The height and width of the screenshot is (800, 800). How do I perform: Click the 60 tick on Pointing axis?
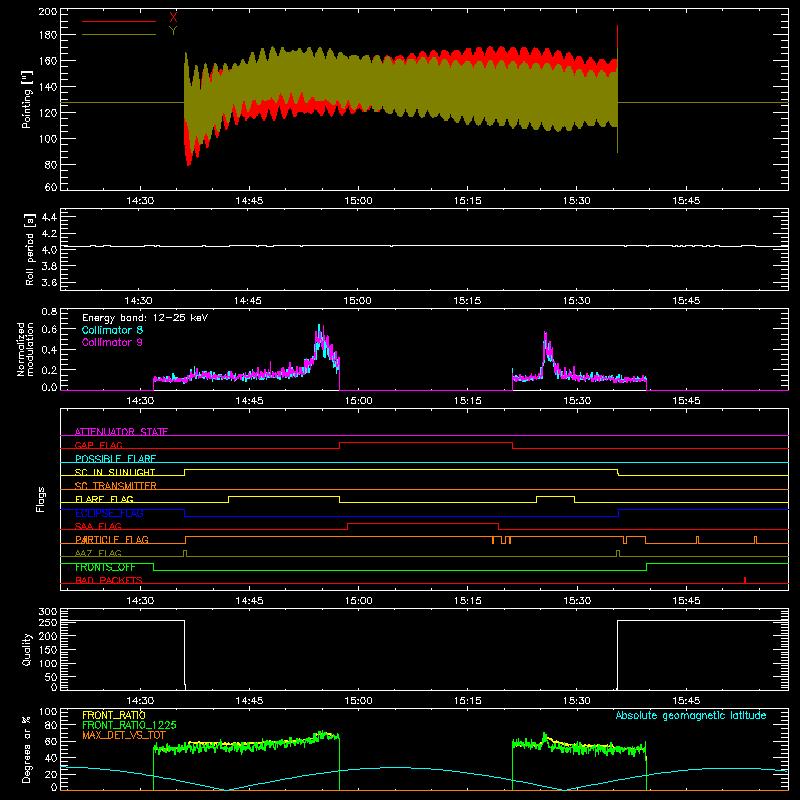coord(51,187)
